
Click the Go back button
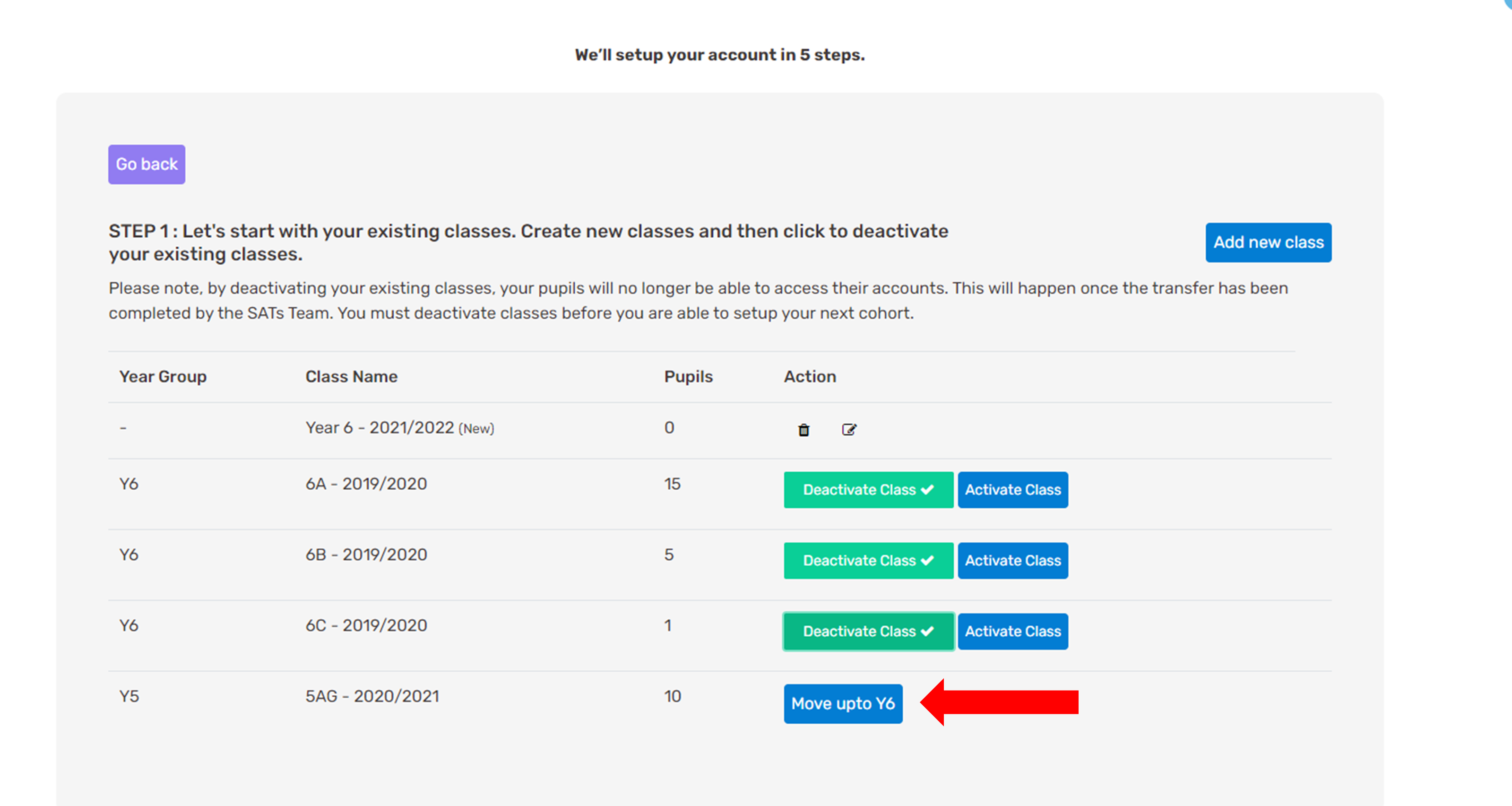[147, 165]
